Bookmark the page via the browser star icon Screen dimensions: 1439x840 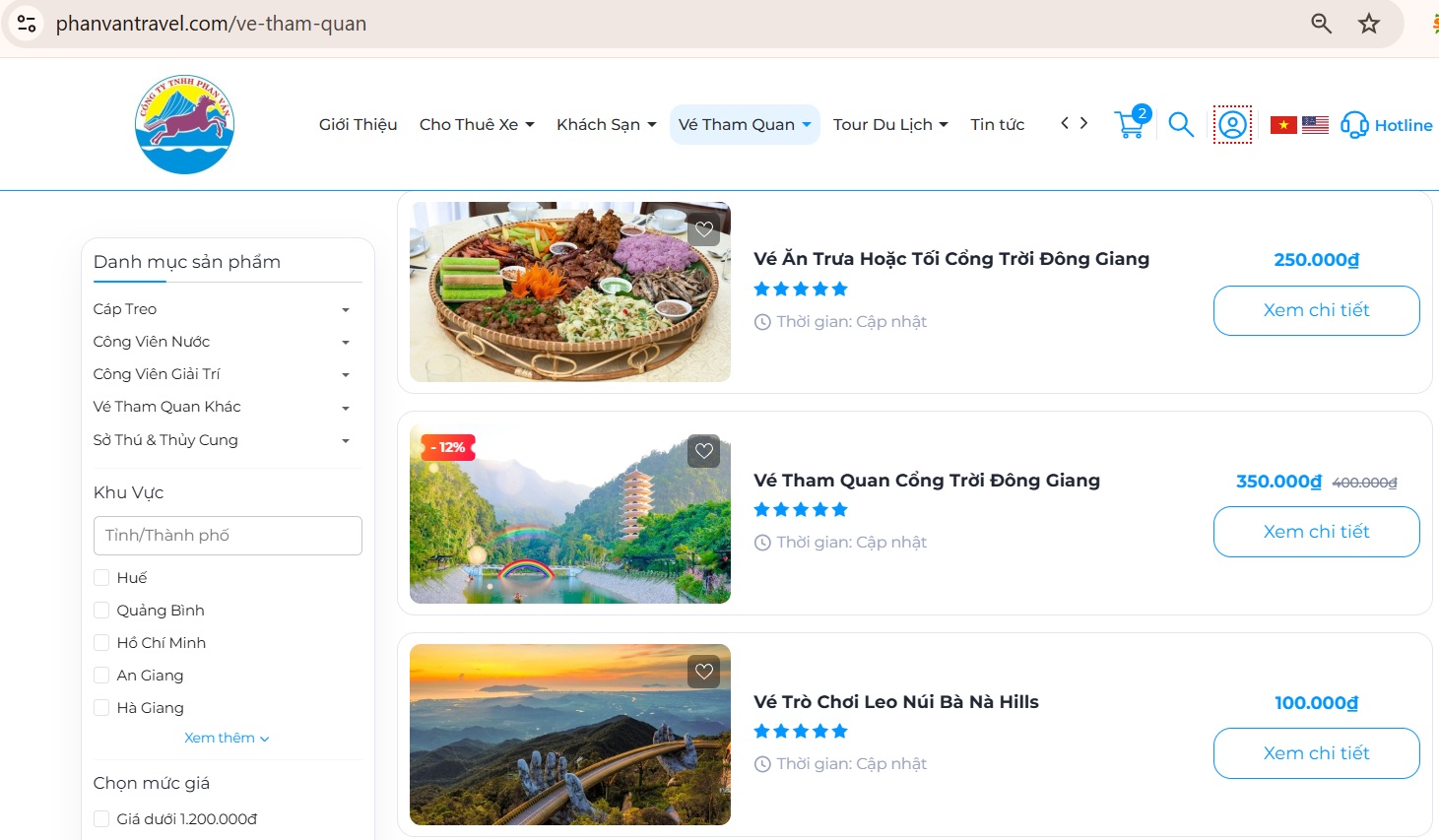click(x=1369, y=23)
